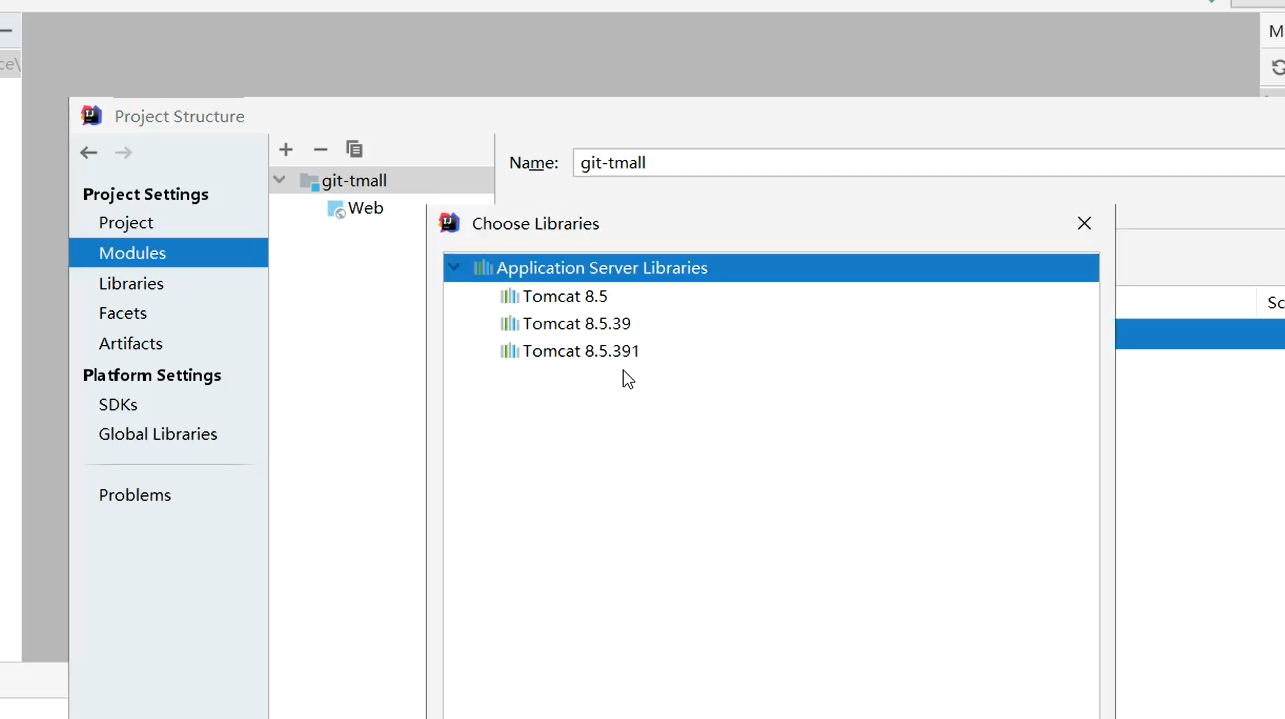
Task: Click the Project Structure window title
Action: click(x=180, y=116)
